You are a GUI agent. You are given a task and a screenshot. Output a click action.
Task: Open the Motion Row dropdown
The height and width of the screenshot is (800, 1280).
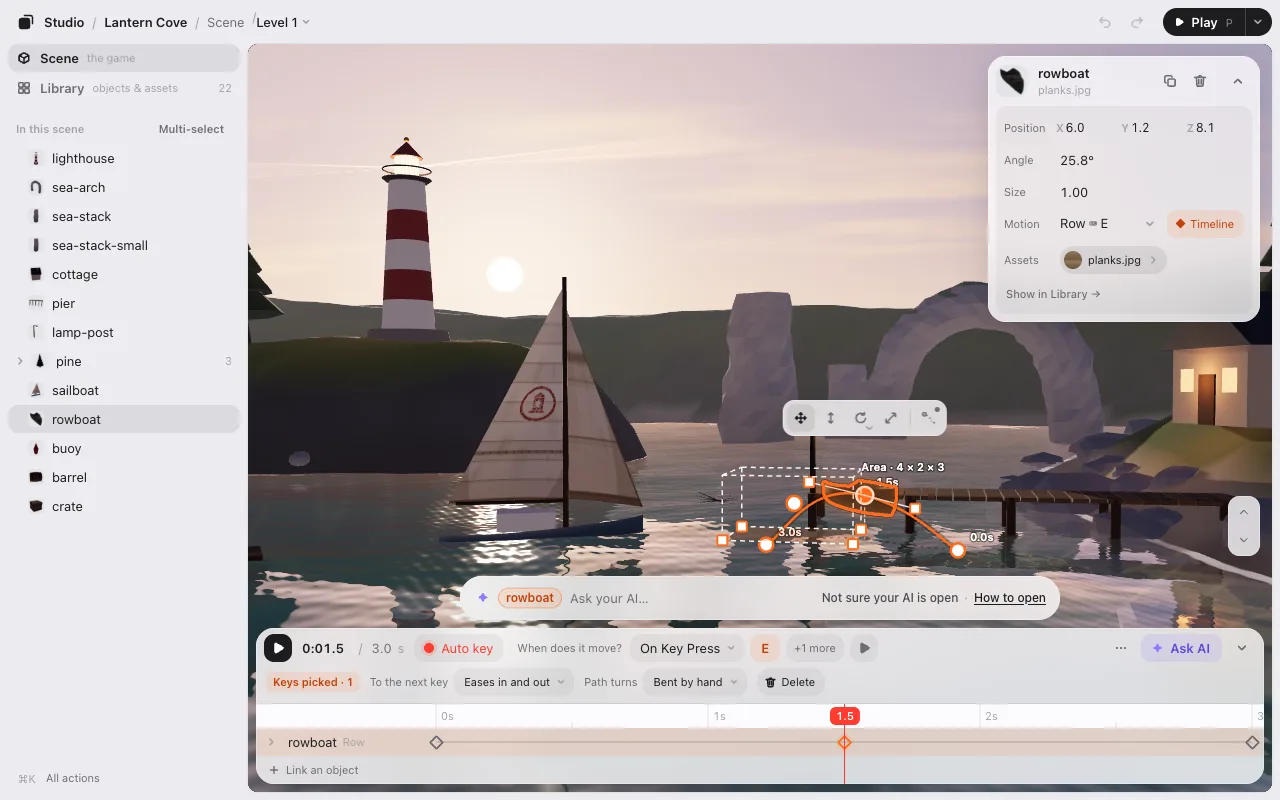point(1106,224)
